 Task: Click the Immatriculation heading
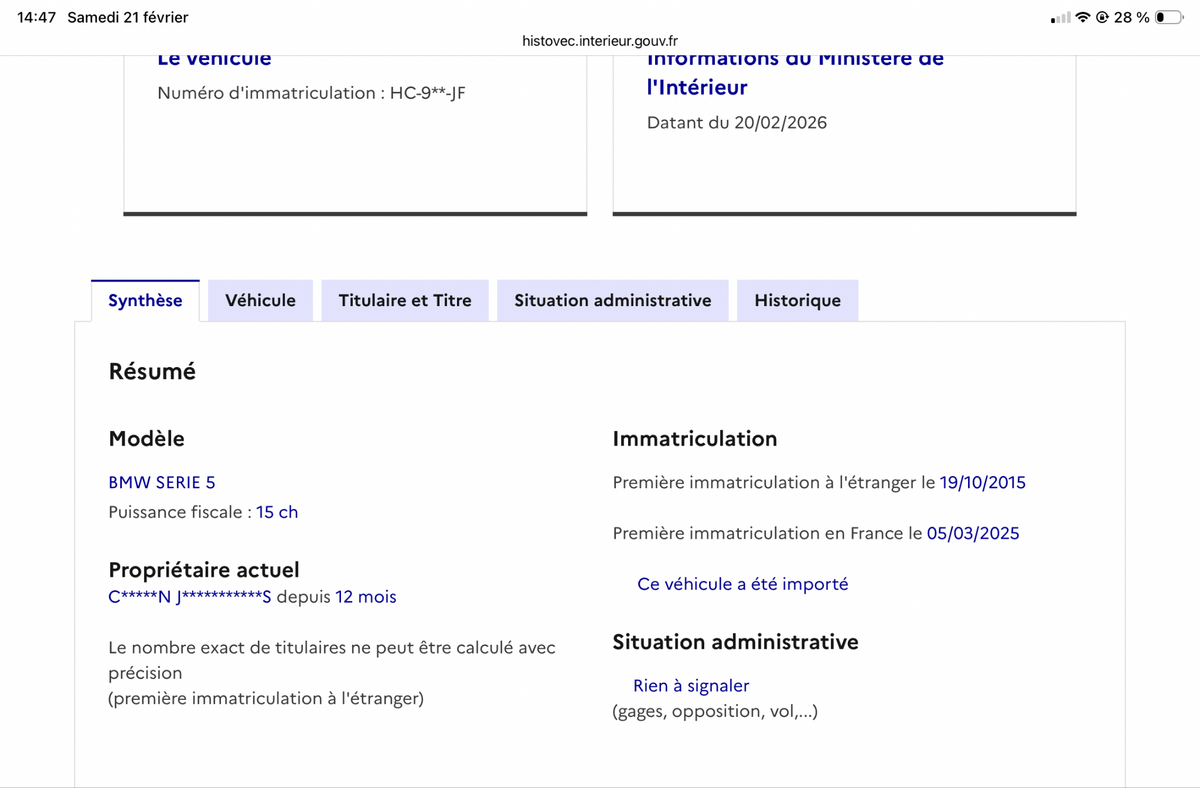[x=695, y=438]
